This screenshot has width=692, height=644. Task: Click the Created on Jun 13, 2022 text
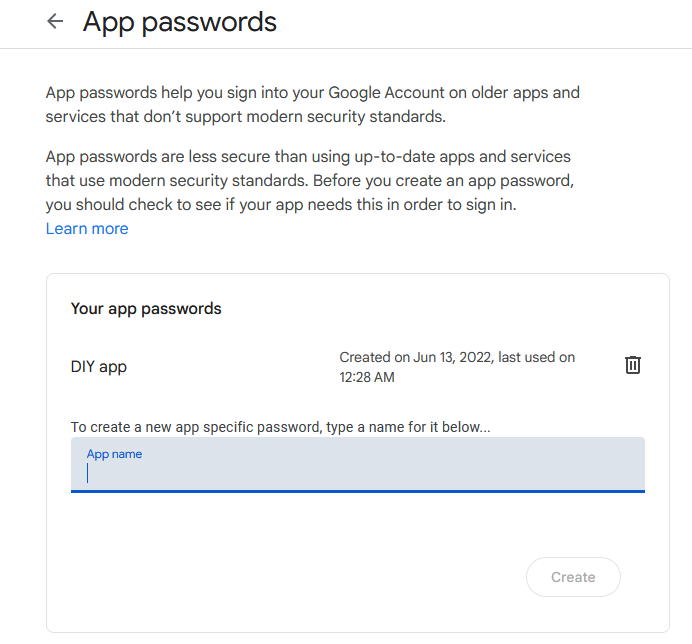[414, 357]
